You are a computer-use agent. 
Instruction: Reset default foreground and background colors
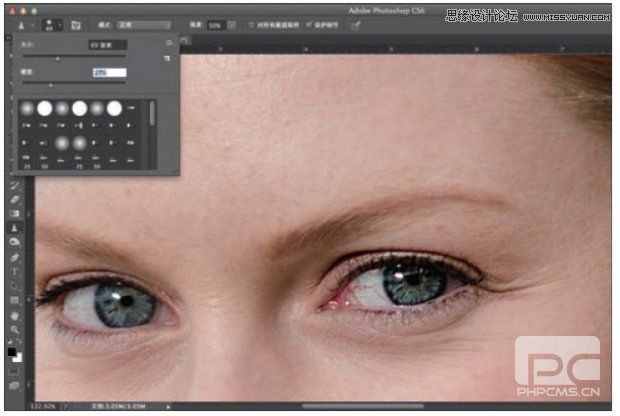(10, 342)
